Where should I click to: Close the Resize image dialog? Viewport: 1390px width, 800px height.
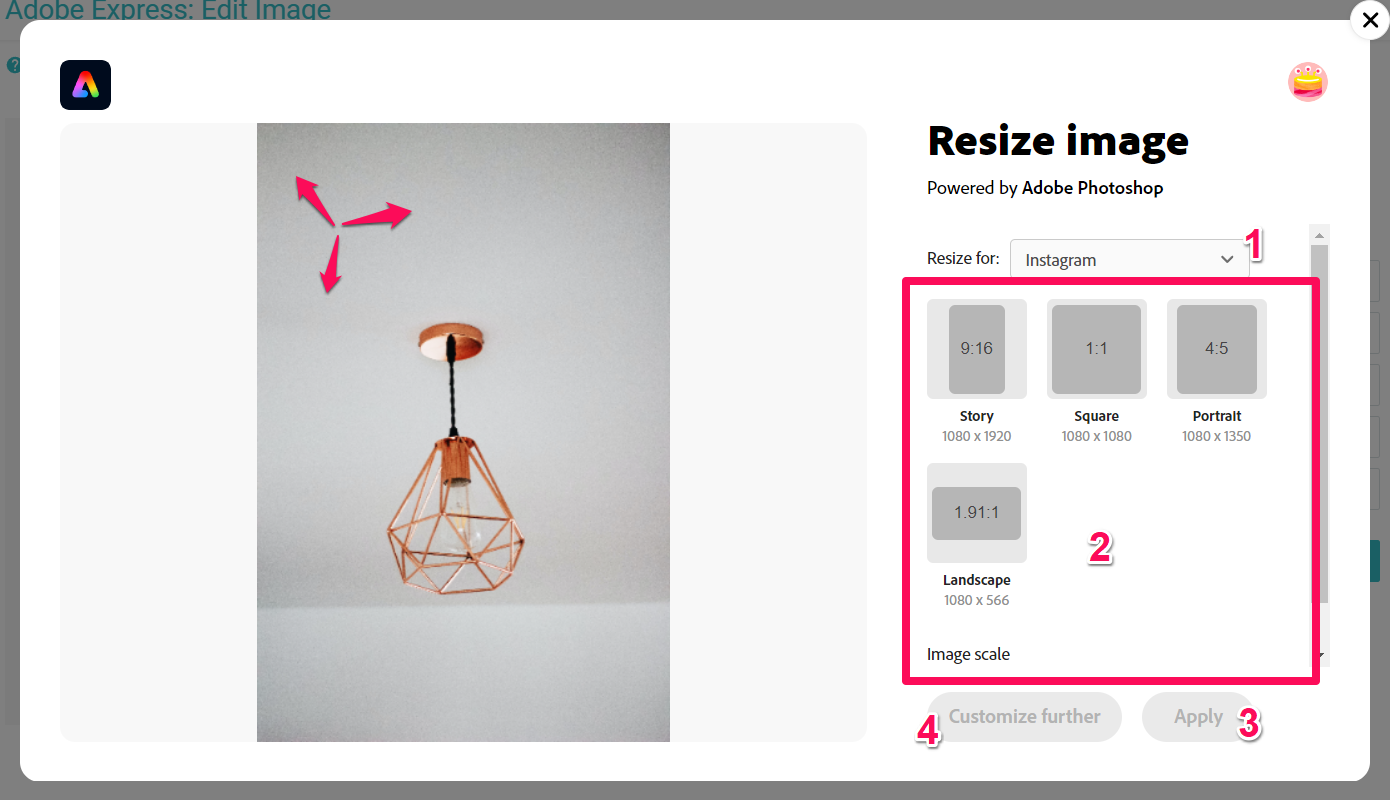(1369, 21)
